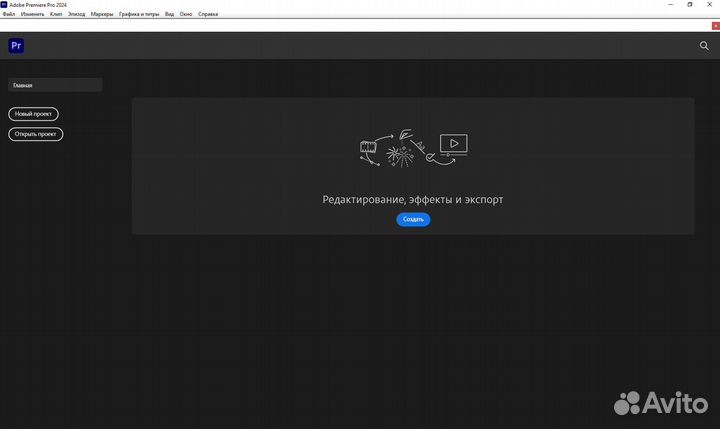The image size is (720, 429).
Task: Click the Открыть проект button
Action: click(36, 134)
